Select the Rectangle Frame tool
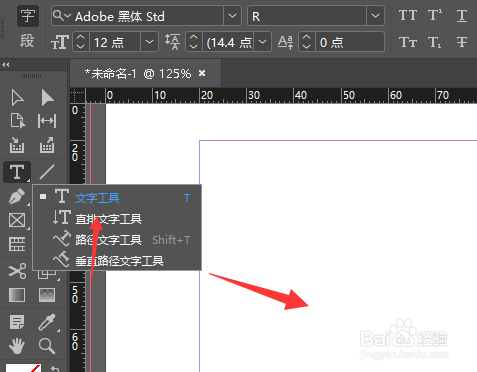This screenshot has width=477, height=372. (x=17, y=220)
